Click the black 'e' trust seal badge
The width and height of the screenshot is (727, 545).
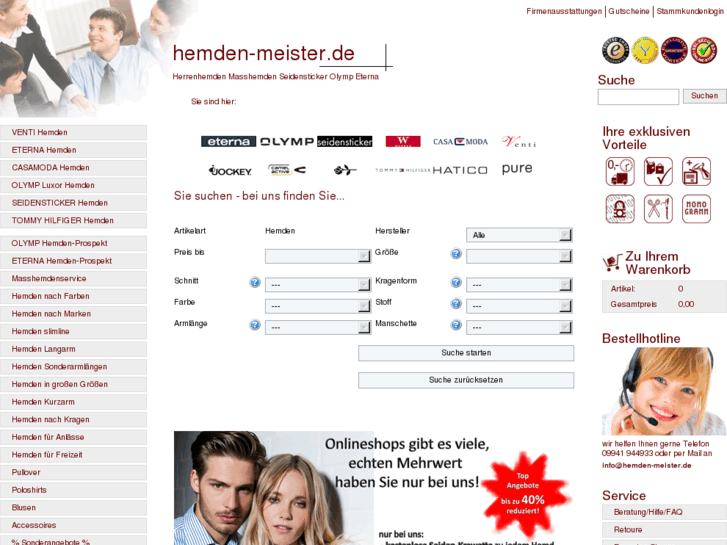point(615,50)
